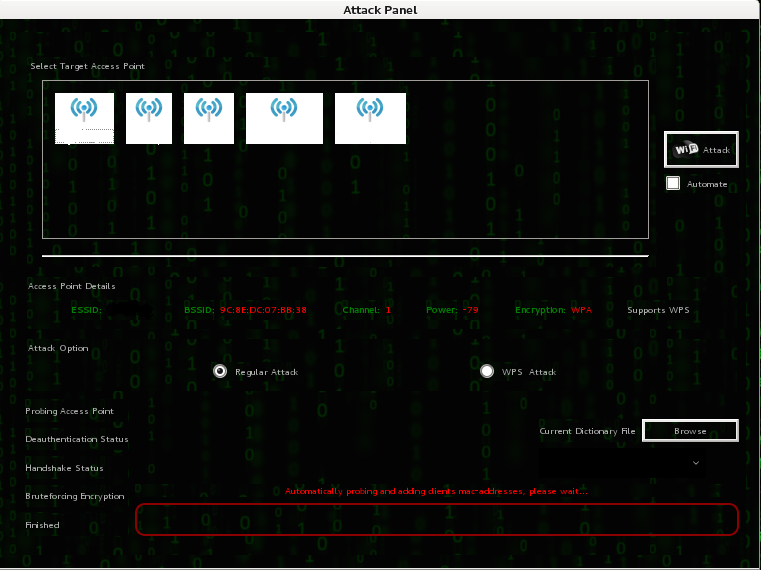Click the Probing Access Point label

pyautogui.click(x=69, y=411)
